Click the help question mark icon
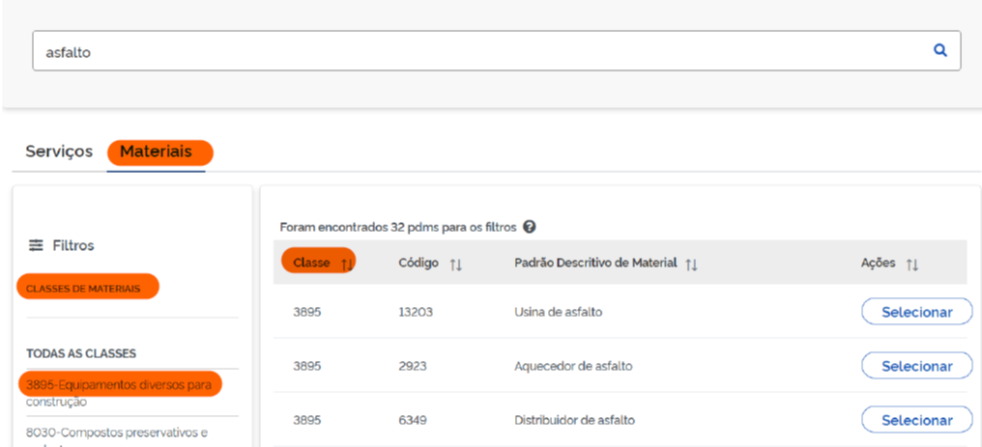This screenshot has height=447, width=982. pyautogui.click(x=529, y=227)
